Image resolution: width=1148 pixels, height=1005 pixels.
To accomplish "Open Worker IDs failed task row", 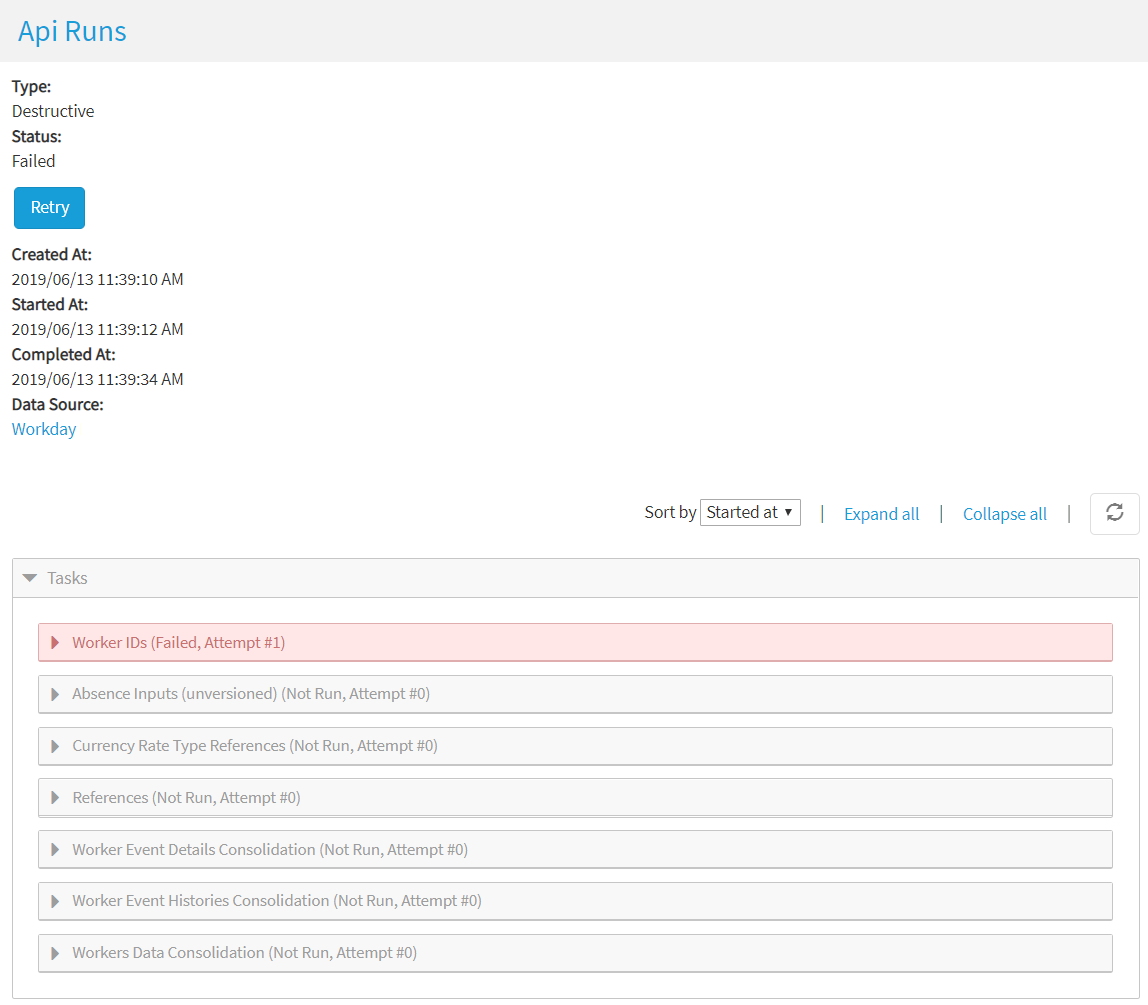I will click(x=179, y=643).
